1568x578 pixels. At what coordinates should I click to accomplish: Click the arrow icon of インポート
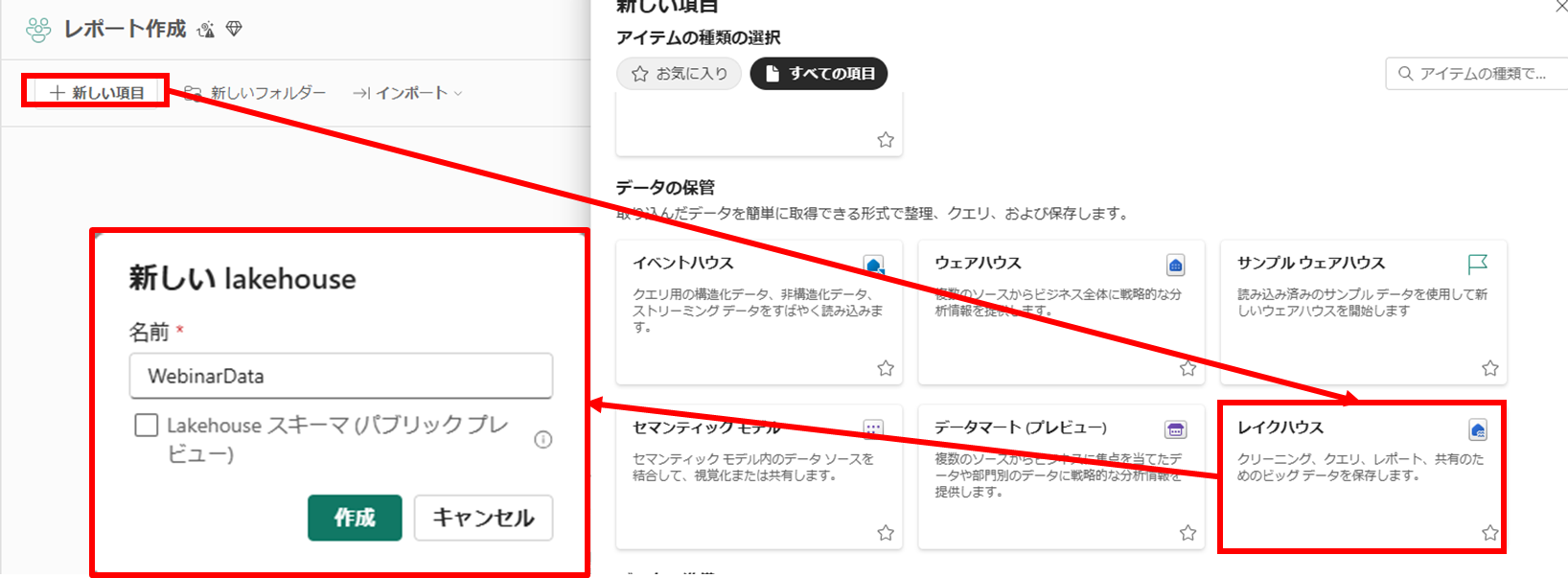361,93
